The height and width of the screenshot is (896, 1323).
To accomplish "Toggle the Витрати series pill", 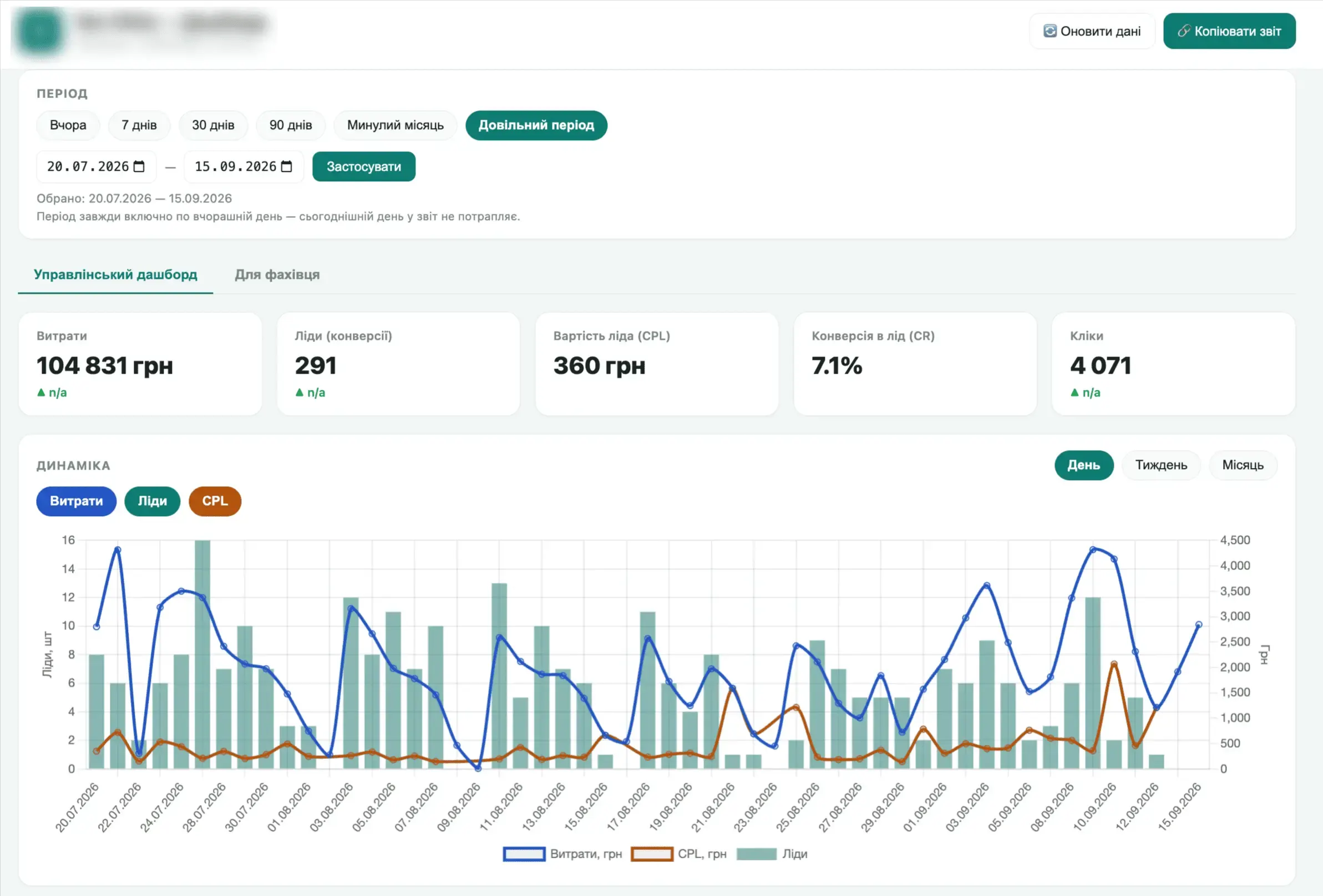I will (x=77, y=501).
